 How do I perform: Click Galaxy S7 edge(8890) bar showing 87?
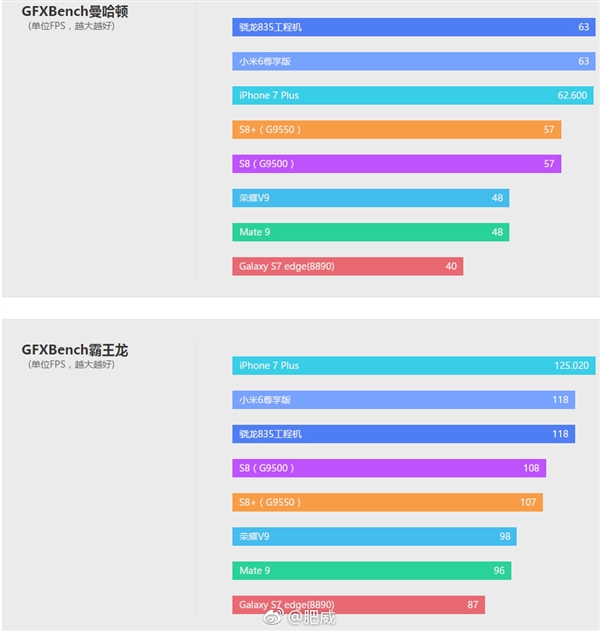358,604
